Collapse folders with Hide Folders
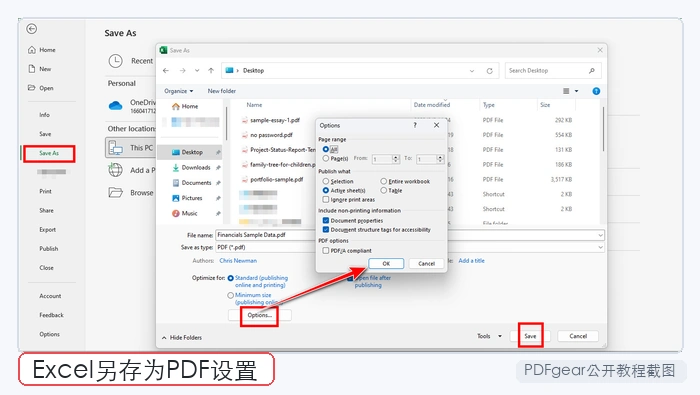 click(x=182, y=338)
